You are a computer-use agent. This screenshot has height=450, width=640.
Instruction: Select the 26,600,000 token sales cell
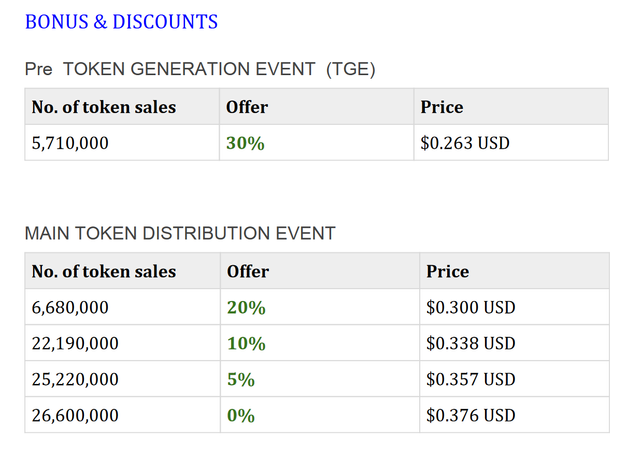pos(75,415)
